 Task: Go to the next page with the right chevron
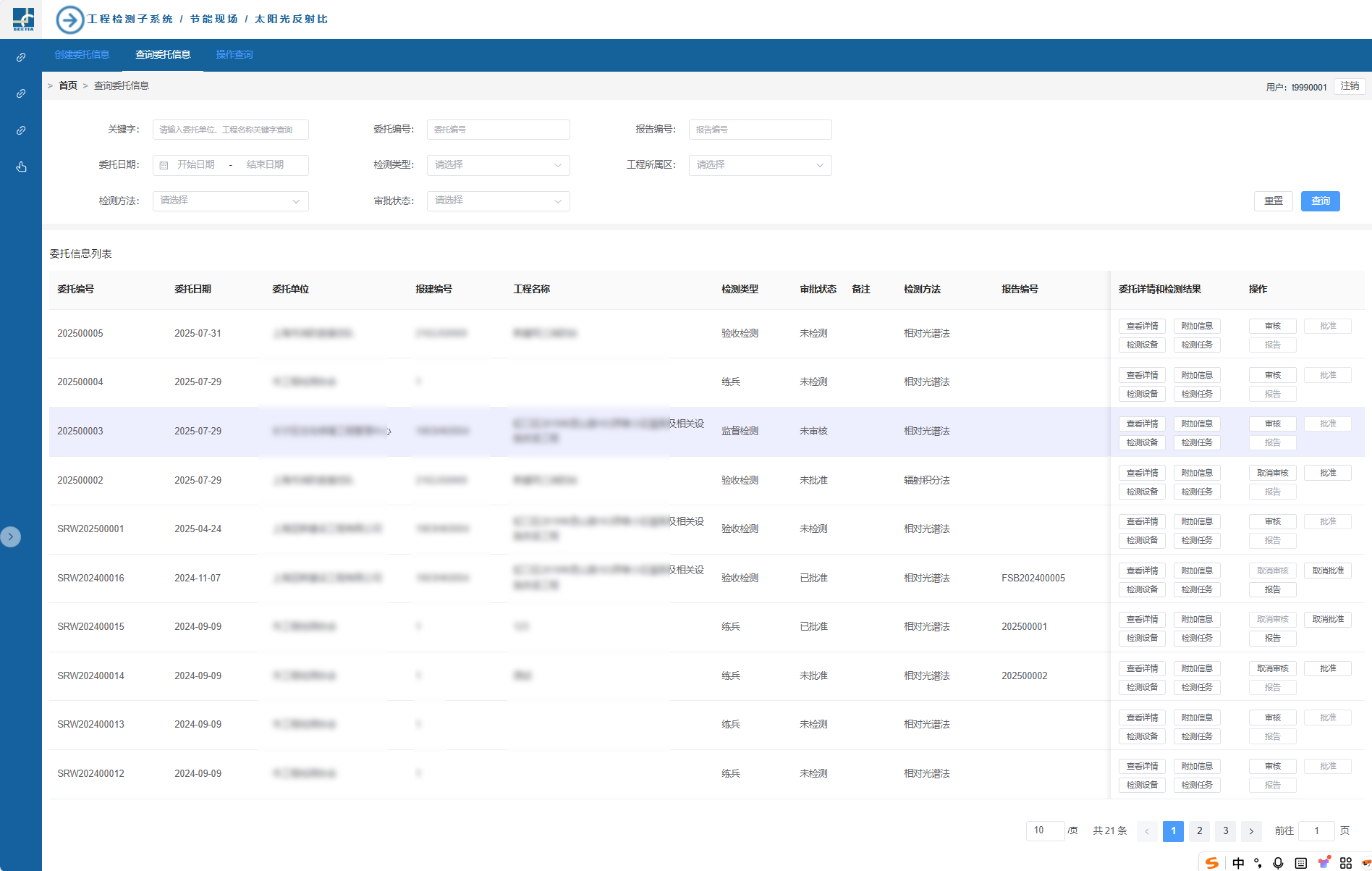pos(1251,831)
